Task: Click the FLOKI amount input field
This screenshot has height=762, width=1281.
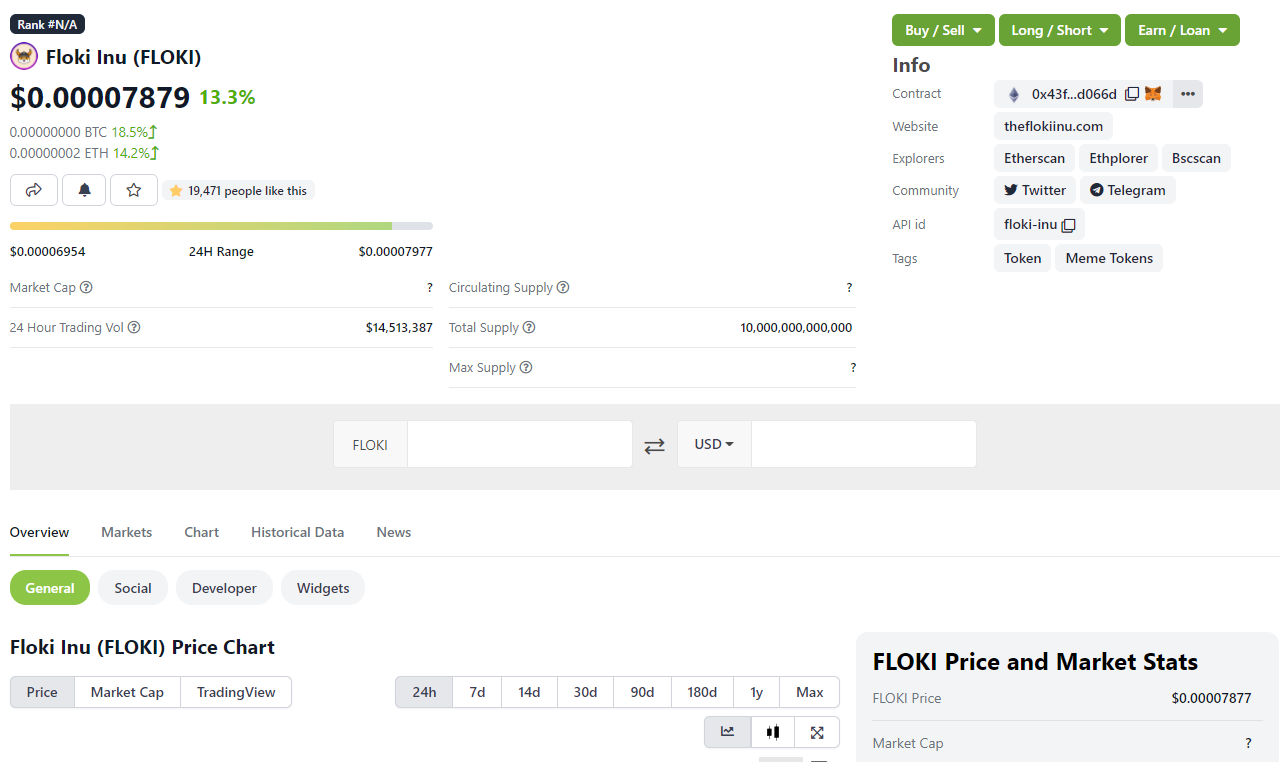Action: [520, 444]
